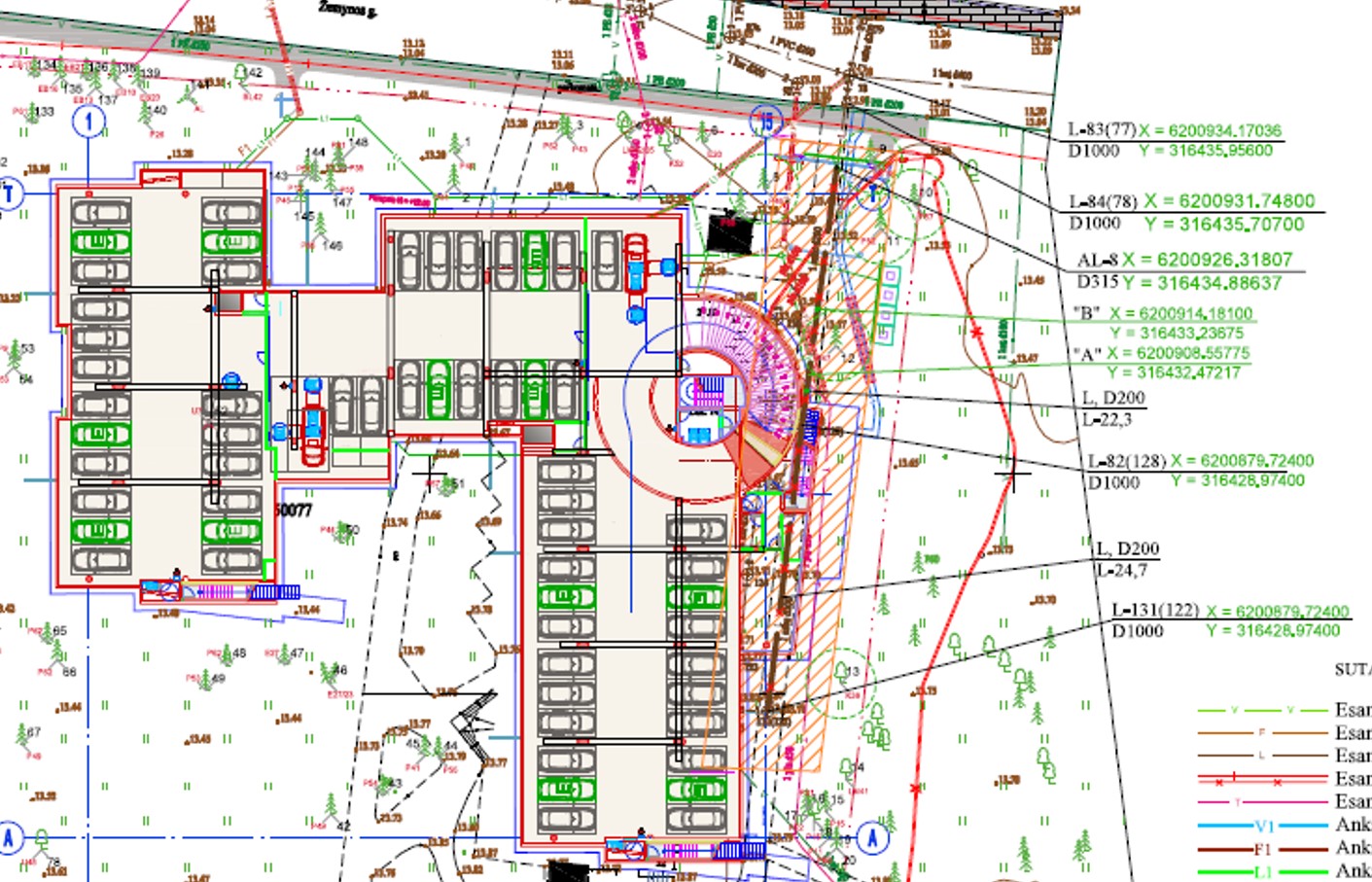This screenshot has width=1372, height=882.
Task: Select the bottom-right axis bubble labeled A
Action: [871, 836]
